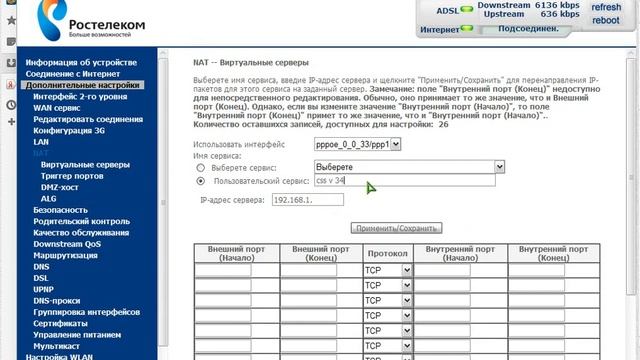Click second row Внешний порт (Начало) field

pyautogui.click(x=223, y=285)
